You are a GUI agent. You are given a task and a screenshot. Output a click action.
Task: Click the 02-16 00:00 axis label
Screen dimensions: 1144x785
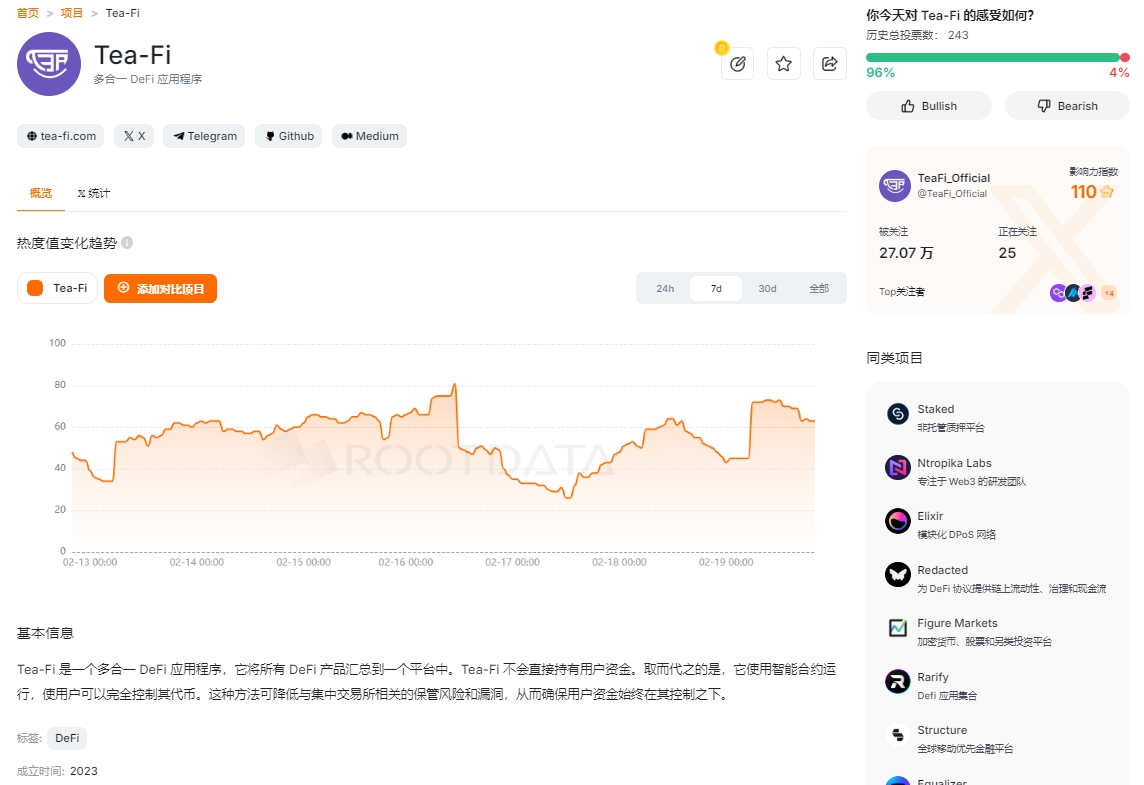point(406,562)
